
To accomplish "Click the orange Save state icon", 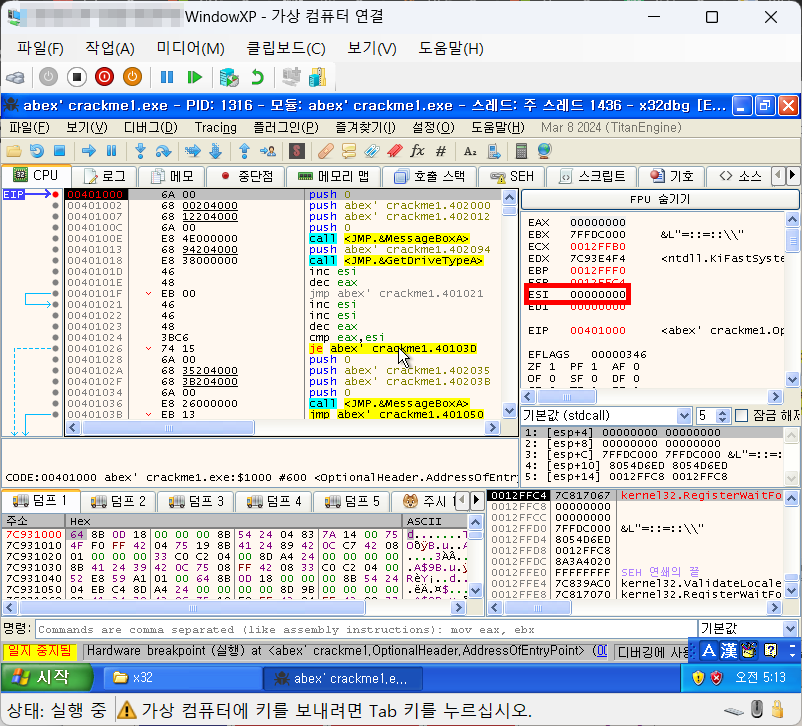I will coord(132,77).
